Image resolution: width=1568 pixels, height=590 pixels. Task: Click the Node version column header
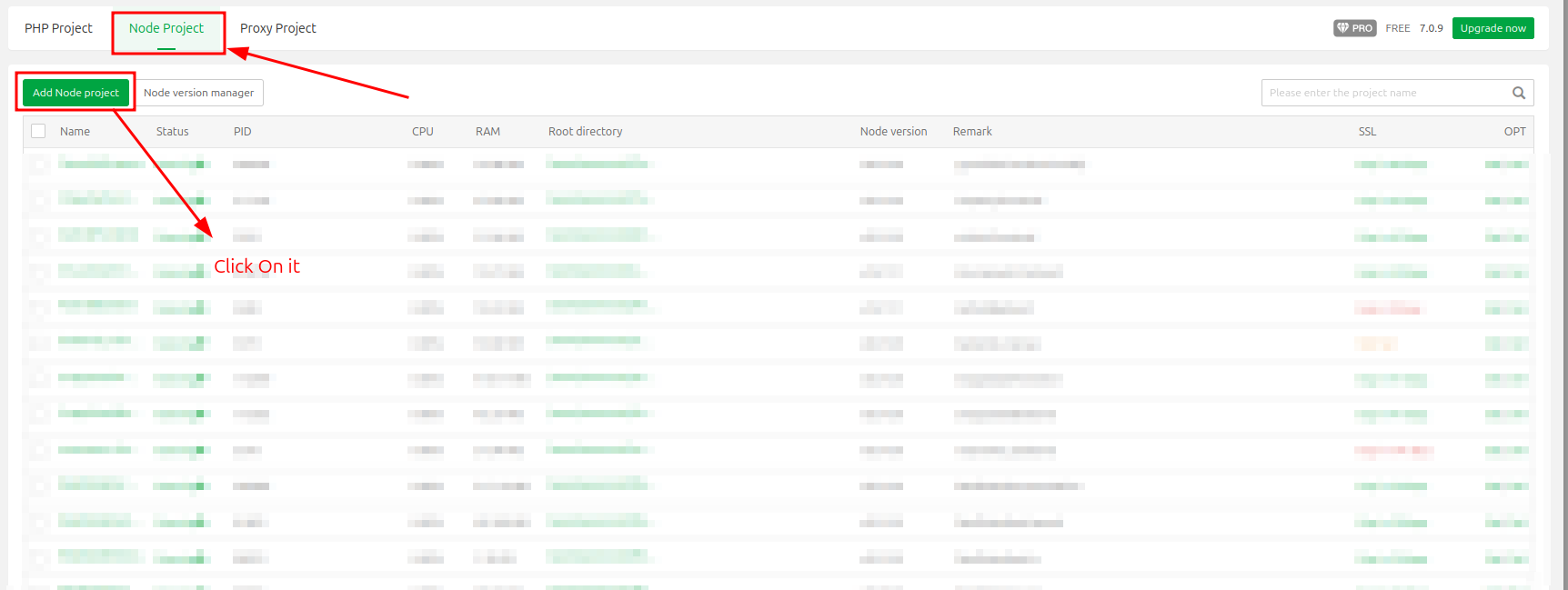point(894,132)
